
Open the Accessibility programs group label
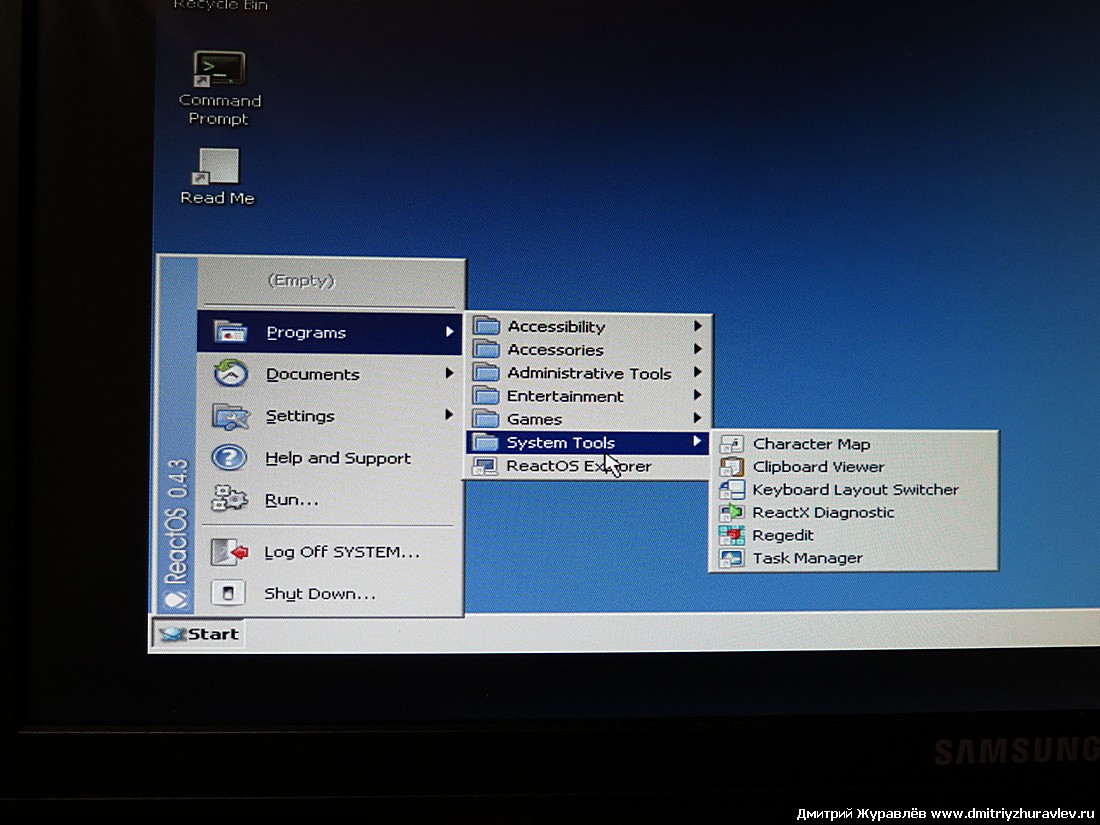[x=556, y=326]
